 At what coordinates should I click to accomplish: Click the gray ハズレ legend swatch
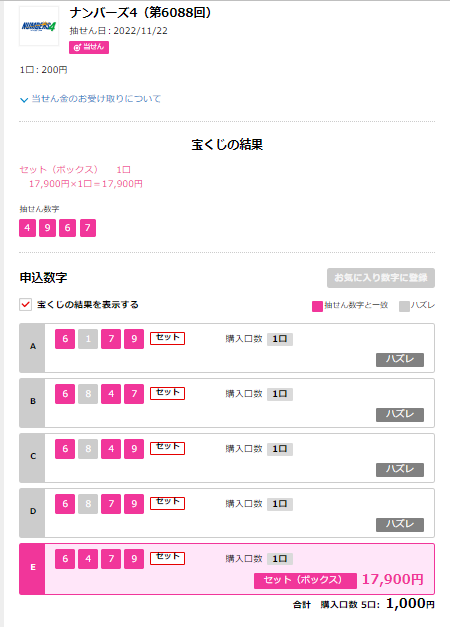point(404,306)
